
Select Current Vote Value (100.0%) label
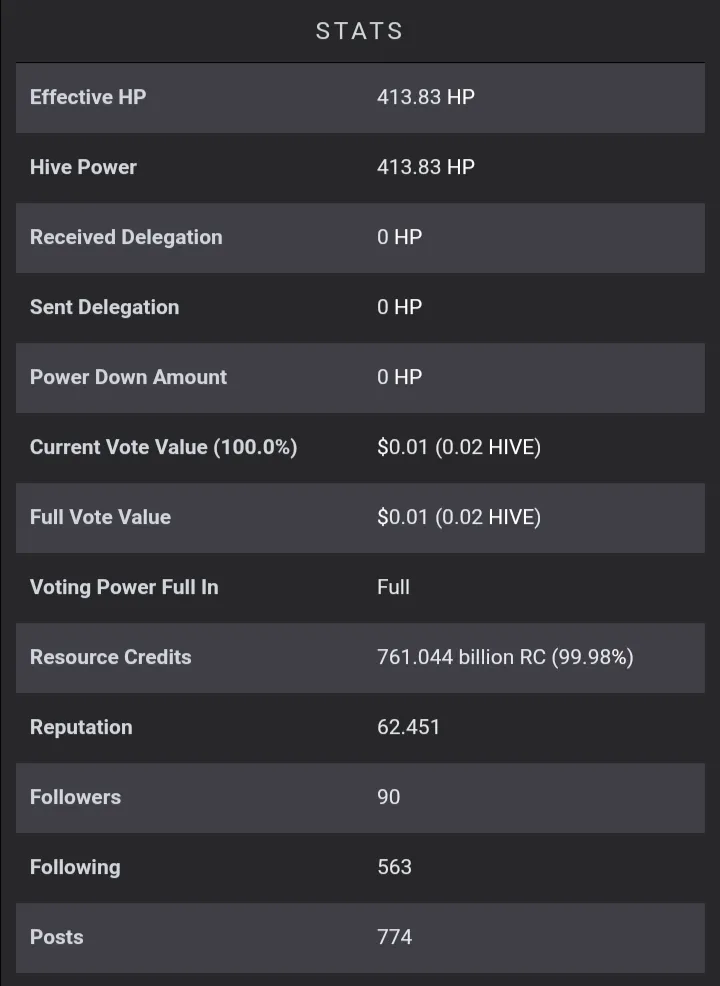pyautogui.click(x=163, y=447)
